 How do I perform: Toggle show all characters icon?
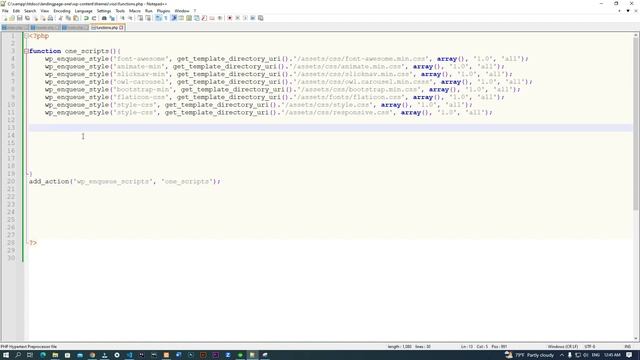[x=166, y=18]
